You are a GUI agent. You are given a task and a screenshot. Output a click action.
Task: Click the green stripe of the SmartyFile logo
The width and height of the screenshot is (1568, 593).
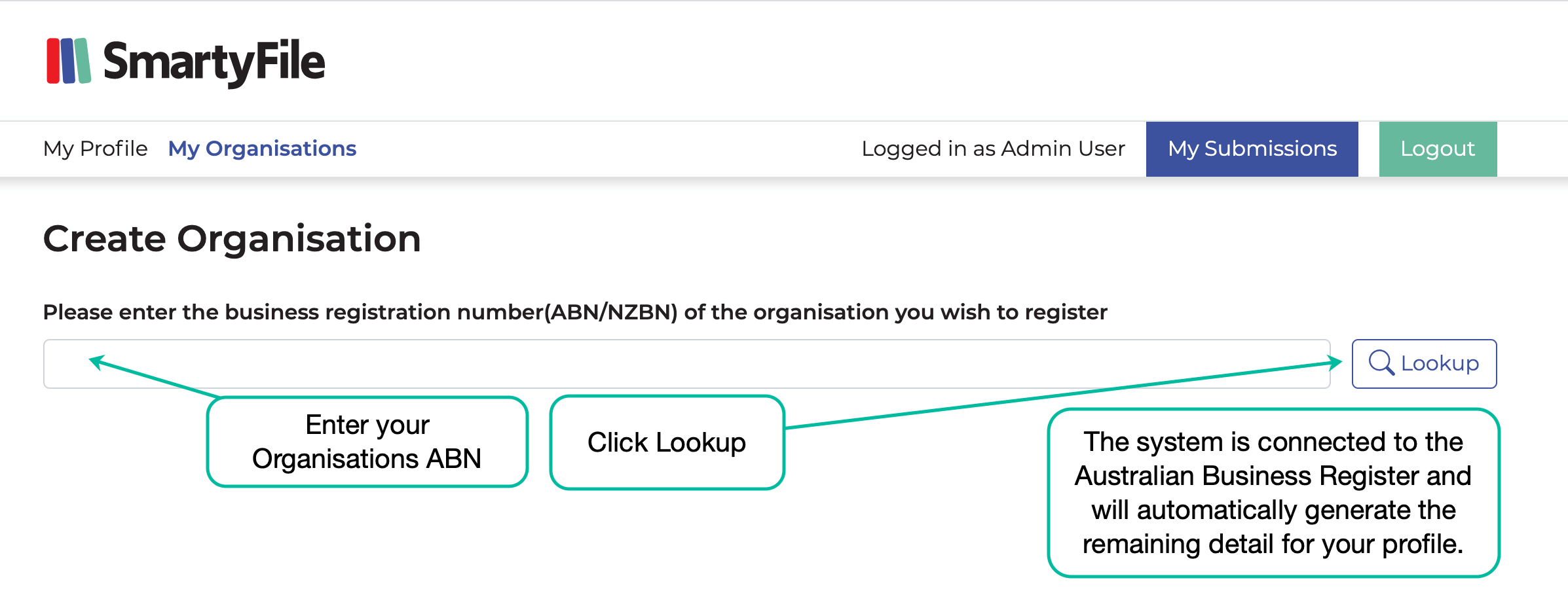click(x=84, y=62)
